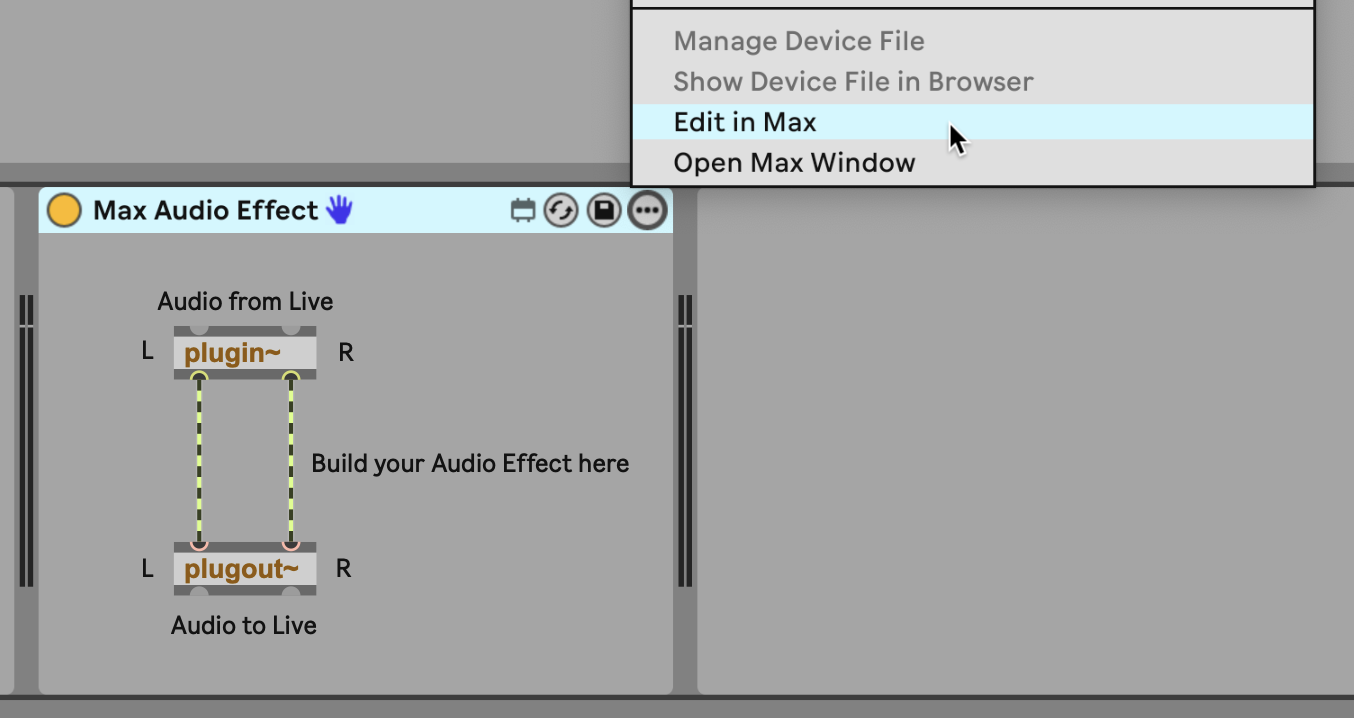1354x718 pixels.
Task: Click the level meter left of the device
Action: pos(26,440)
